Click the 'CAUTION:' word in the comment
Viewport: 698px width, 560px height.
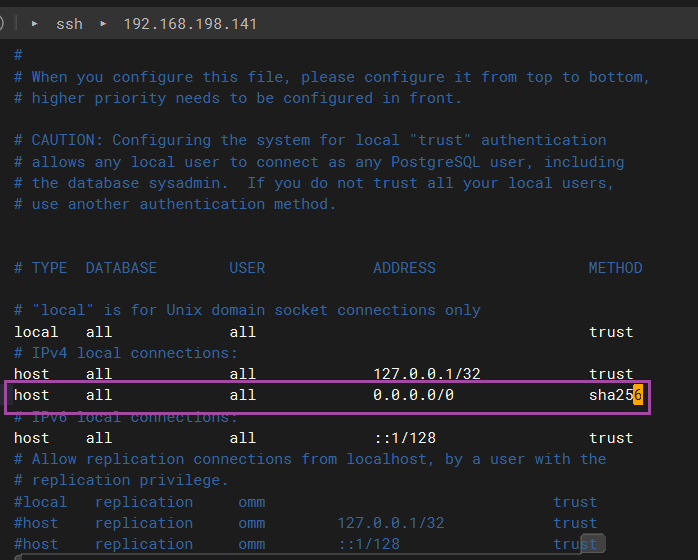[x=67, y=140]
